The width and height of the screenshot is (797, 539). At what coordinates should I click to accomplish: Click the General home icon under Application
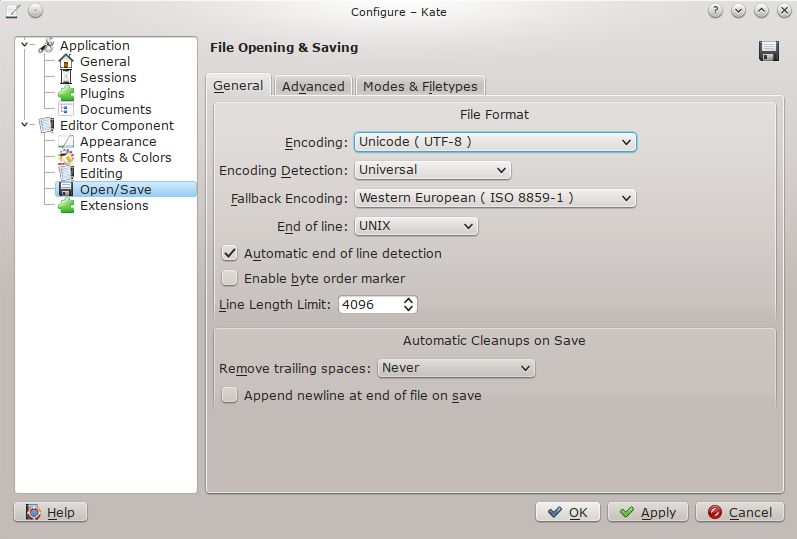66,62
